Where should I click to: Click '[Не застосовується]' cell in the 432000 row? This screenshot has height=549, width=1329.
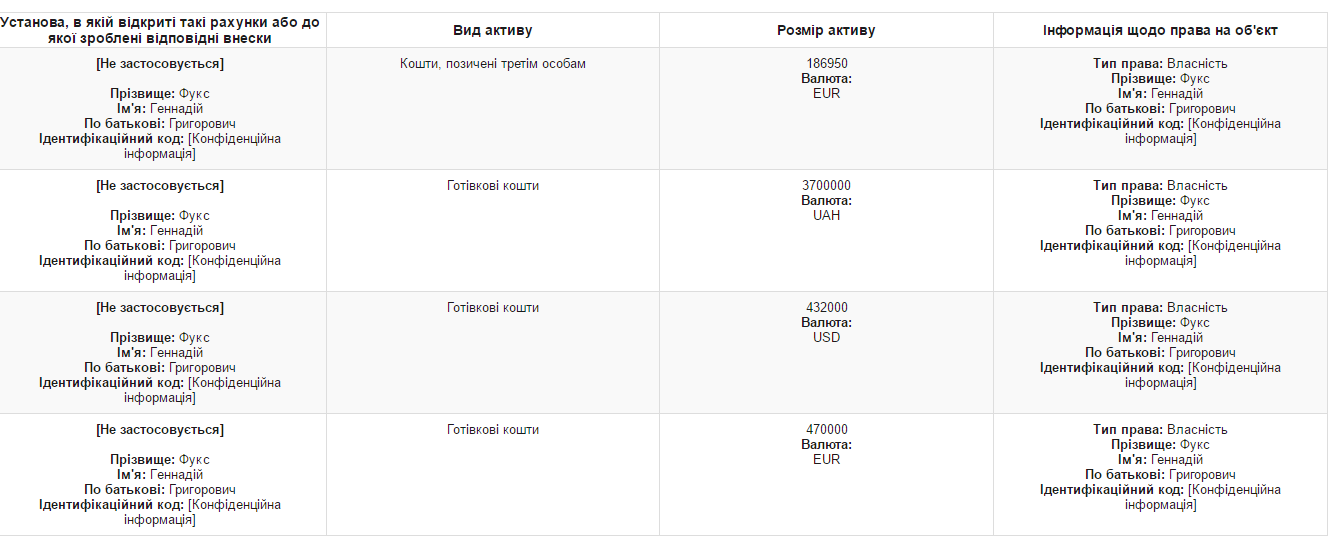tap(160, 308)
